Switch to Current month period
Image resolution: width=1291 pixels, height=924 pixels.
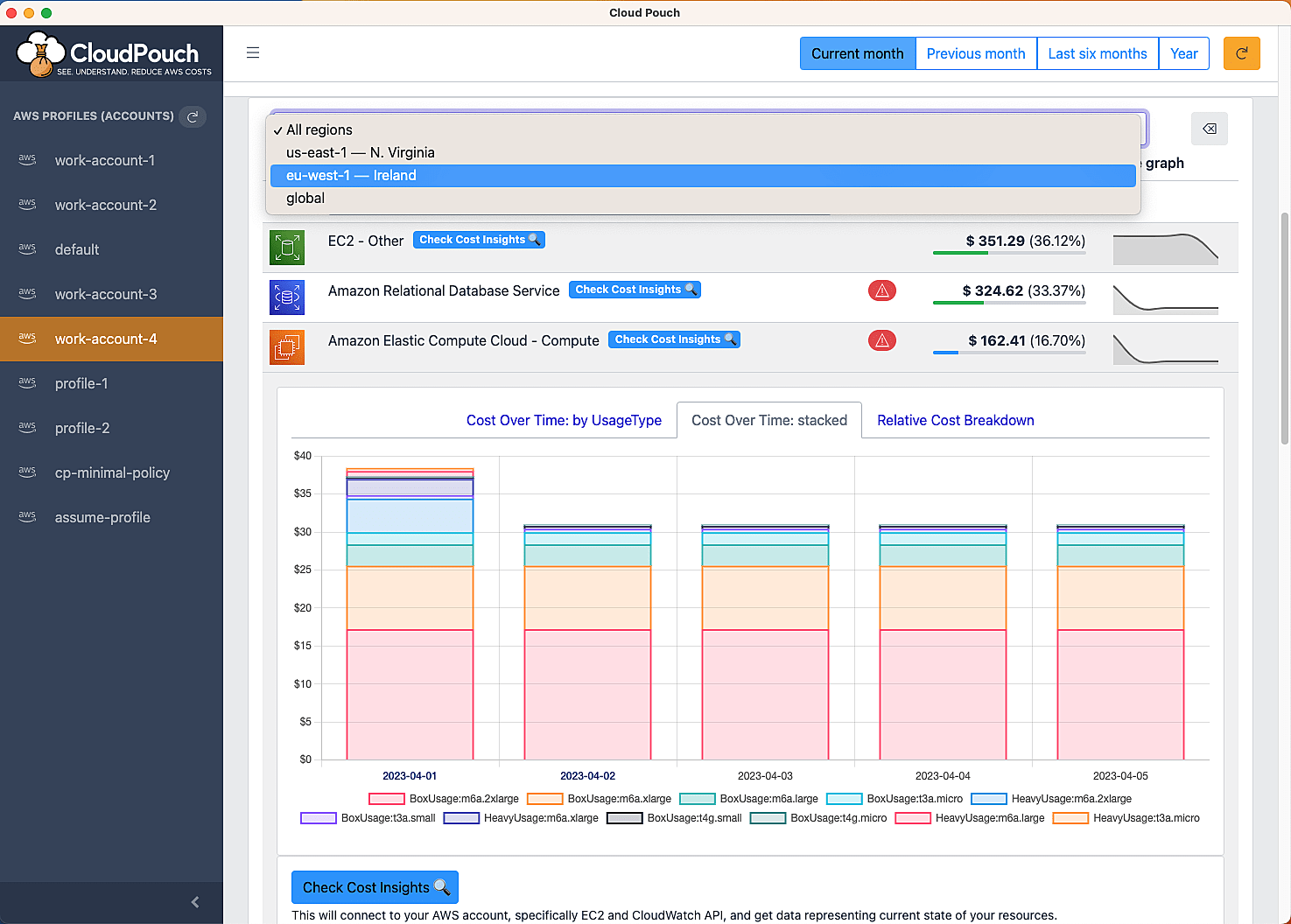click(857, 53)
